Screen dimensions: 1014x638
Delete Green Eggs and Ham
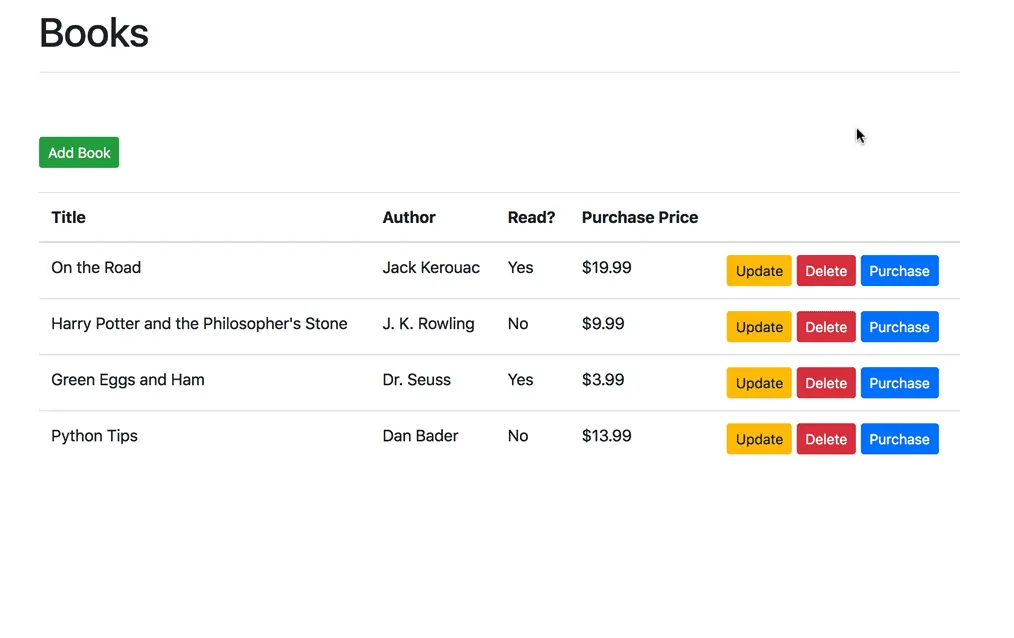[x=825, y=382]
